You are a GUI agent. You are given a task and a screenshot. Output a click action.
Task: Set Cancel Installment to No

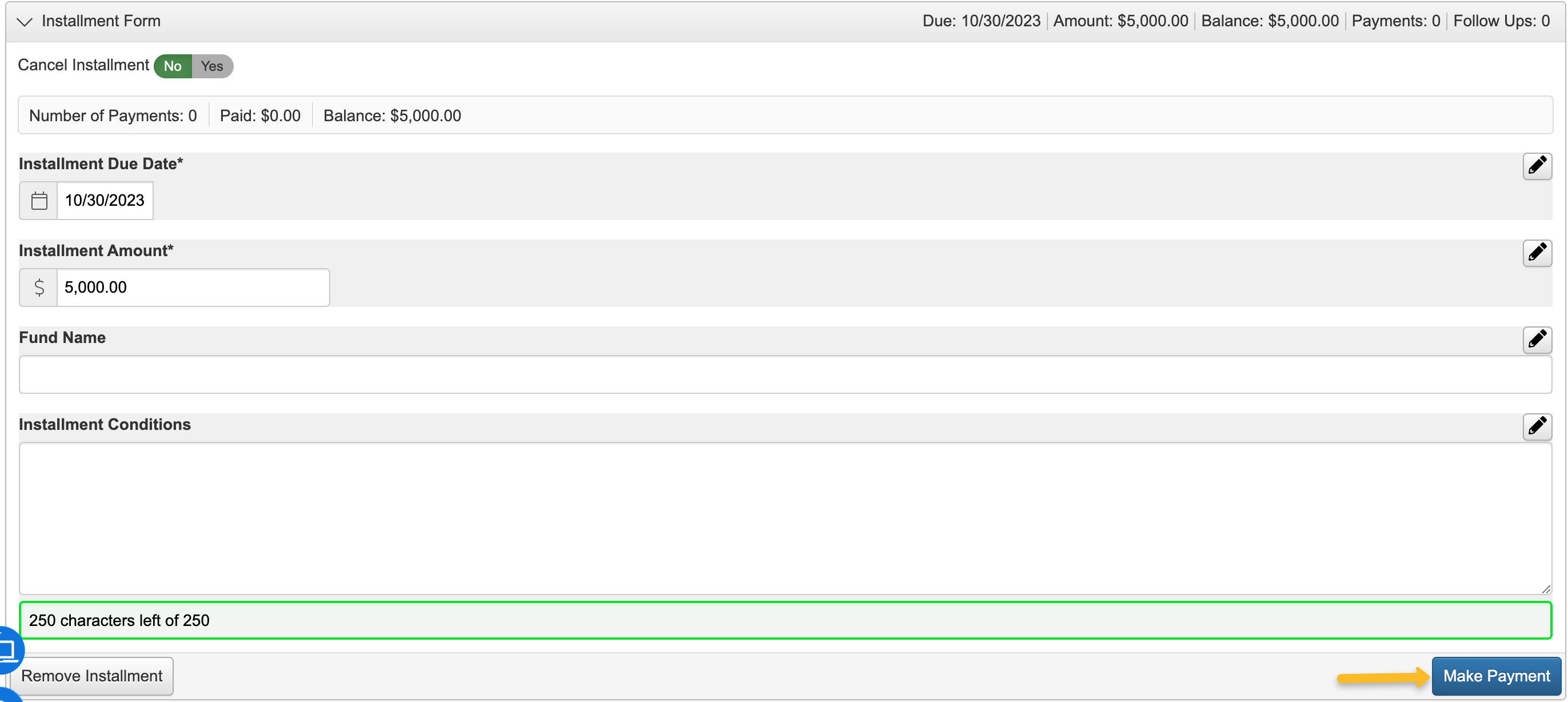tap(172, 66)
